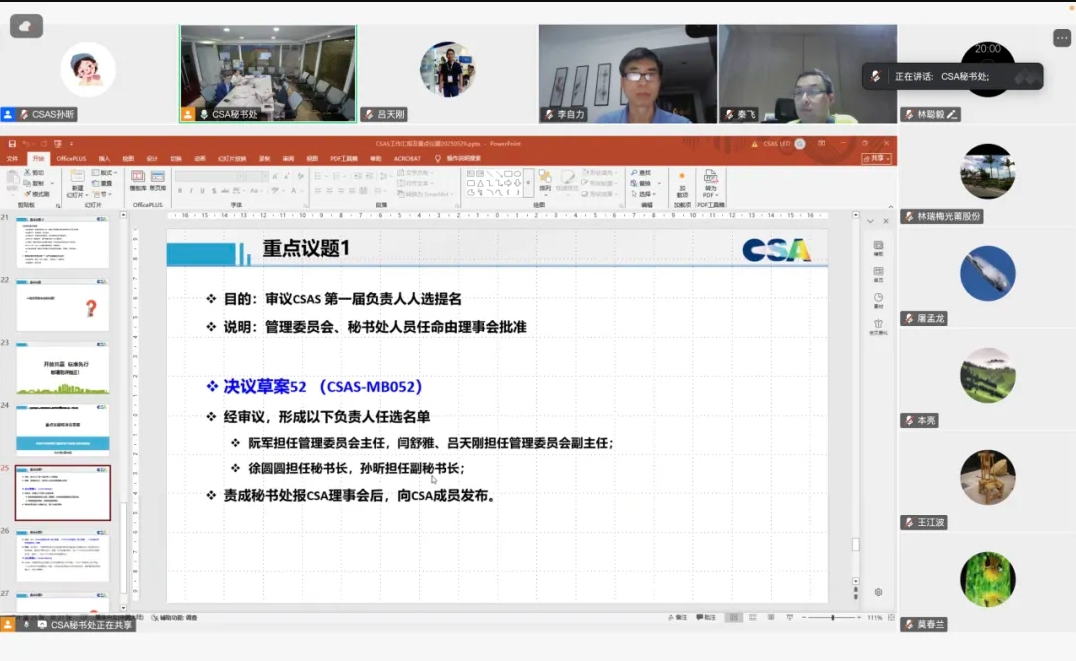The image size is (1076, 661).
Task: Click the 正在讲话 CSA秘书处 speaker banner
Action: (952, 76)
